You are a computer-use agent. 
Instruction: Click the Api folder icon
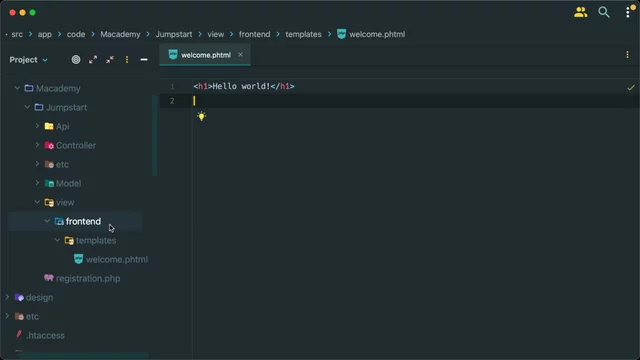point(49,126)
